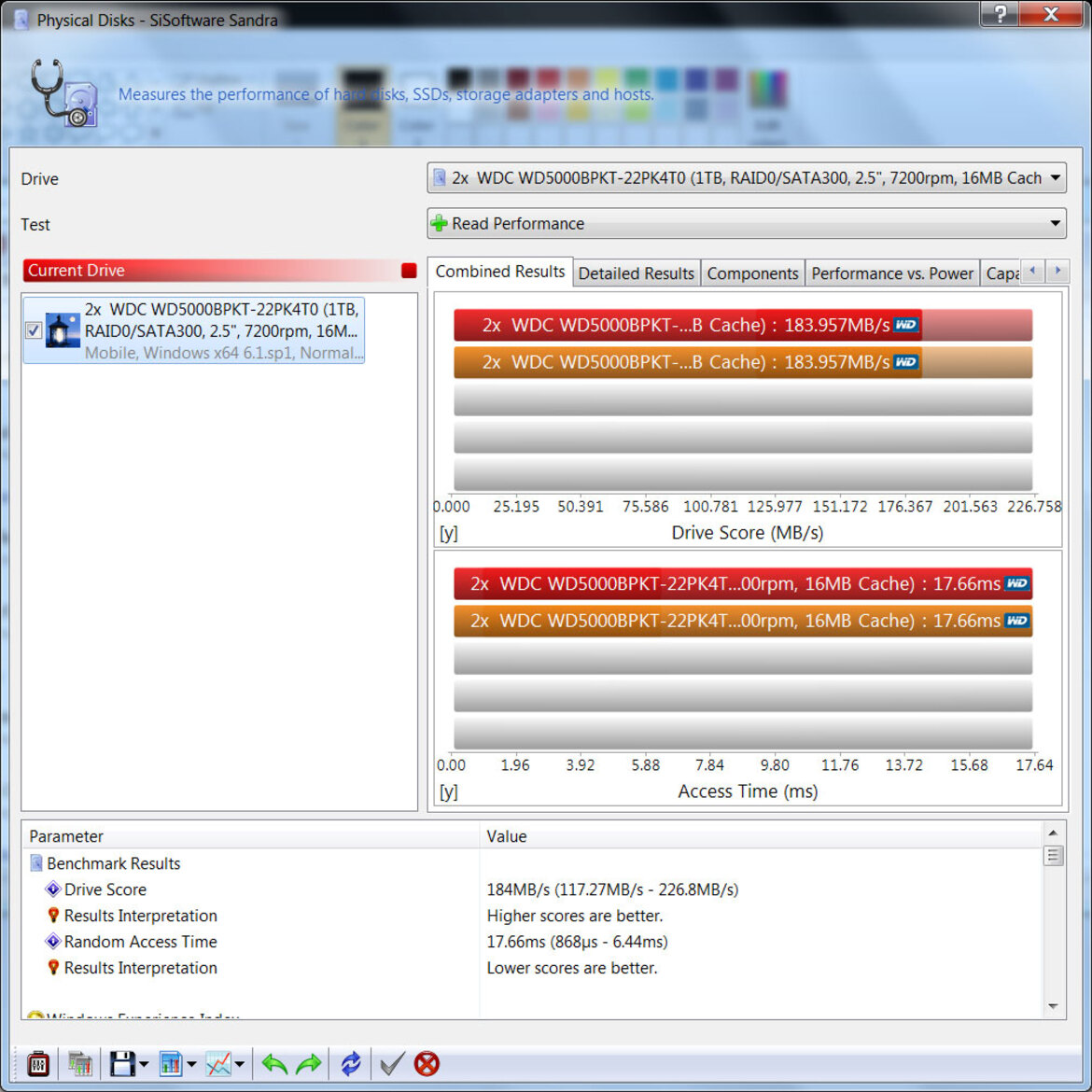The image size is (1092, 1092).
Task: Click the Current Drive header label
Action: [x=77, y=271]
